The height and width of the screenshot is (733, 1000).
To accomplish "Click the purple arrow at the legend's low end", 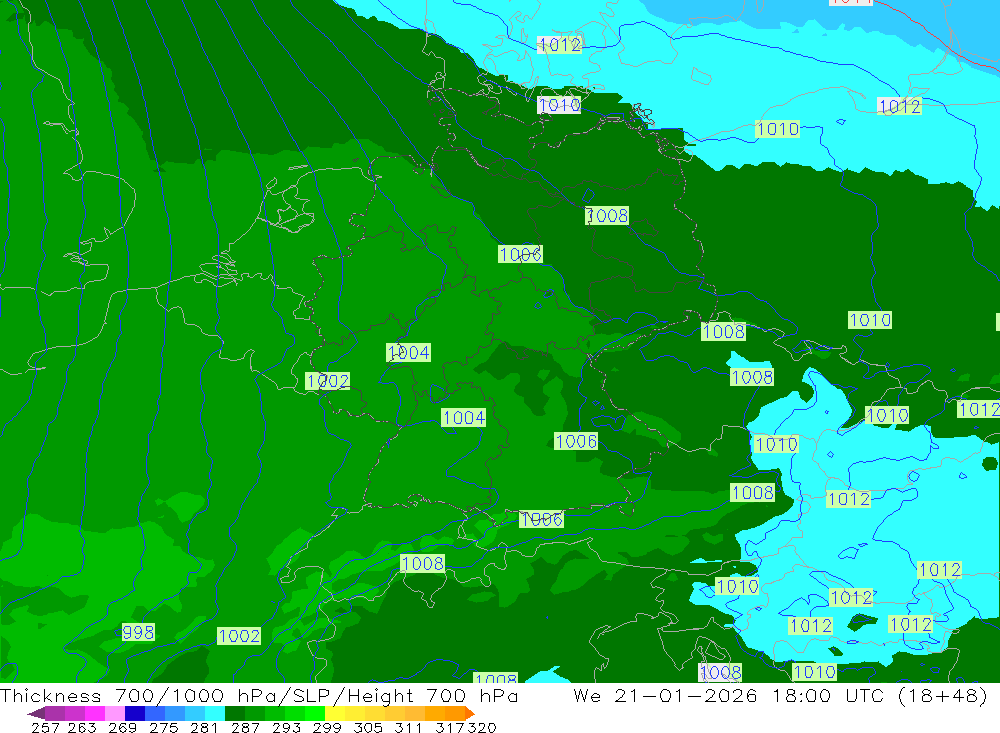I will [36, 713].
